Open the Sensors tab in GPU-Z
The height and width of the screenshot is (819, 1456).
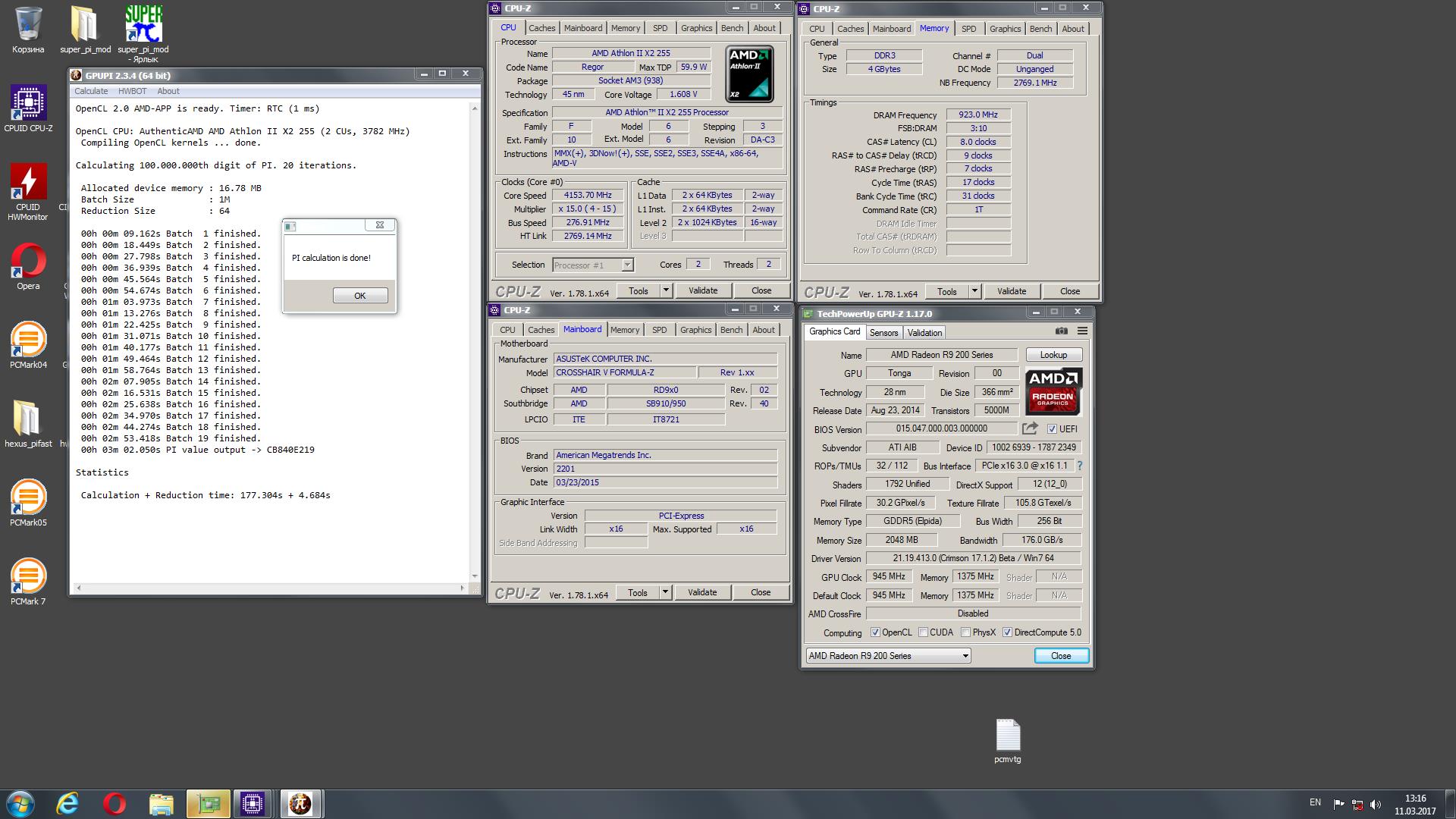pos(883,333)
